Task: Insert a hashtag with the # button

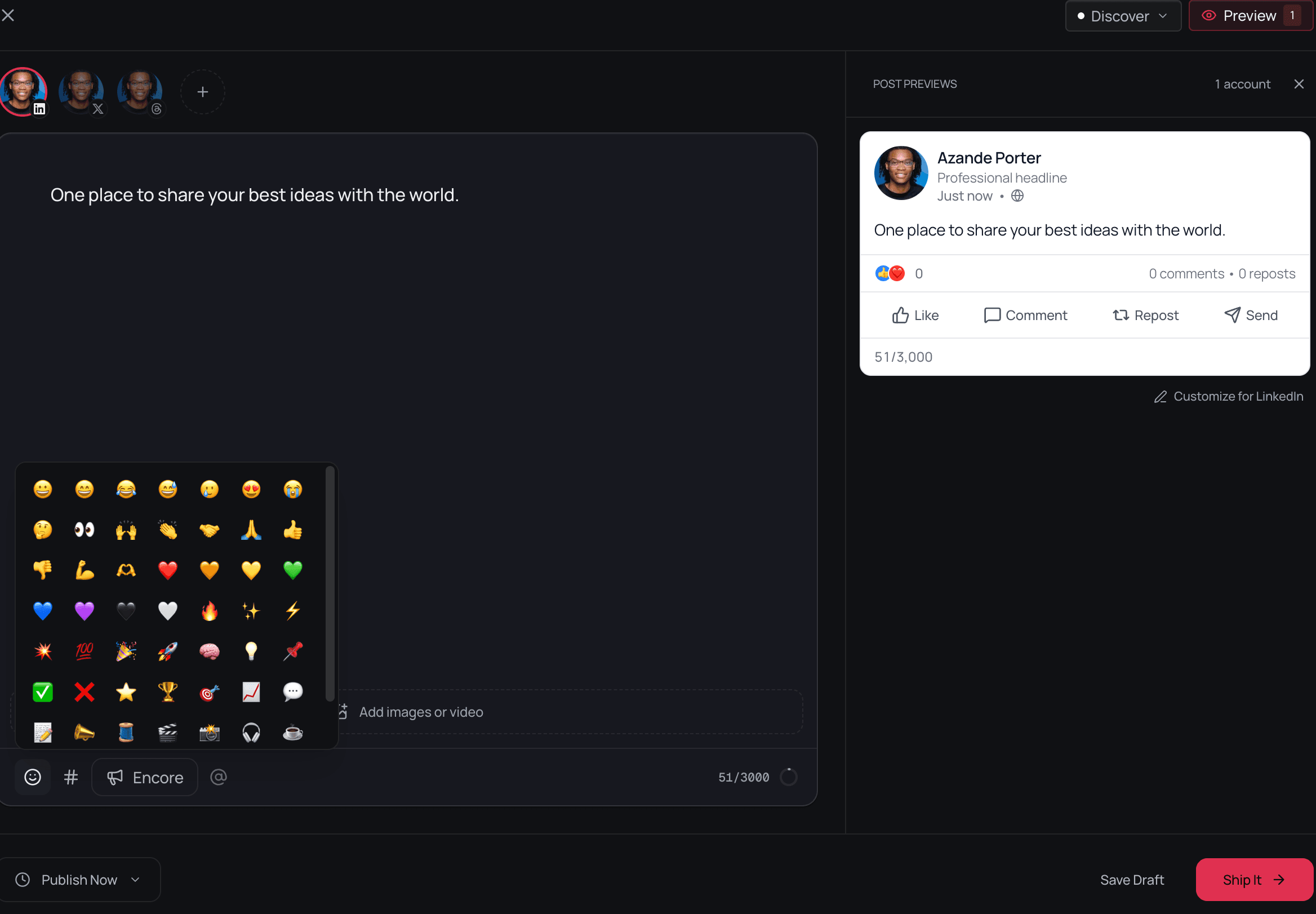Action: point(71,777)
